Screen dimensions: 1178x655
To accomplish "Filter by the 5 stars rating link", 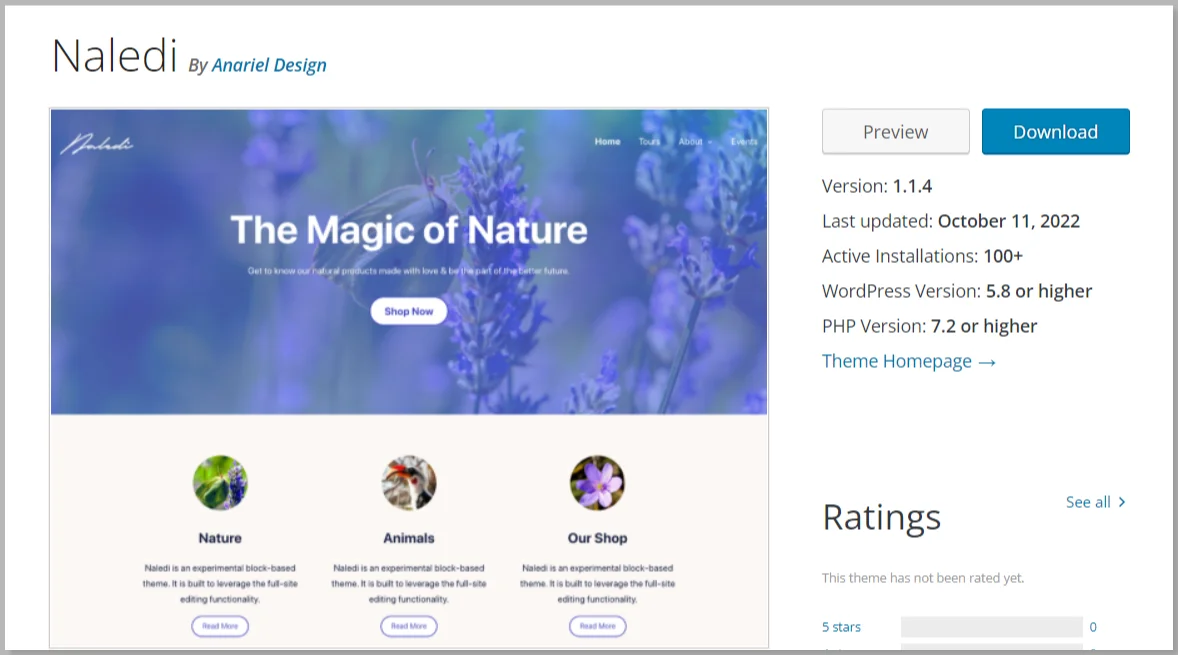I will tap(841, 626).
